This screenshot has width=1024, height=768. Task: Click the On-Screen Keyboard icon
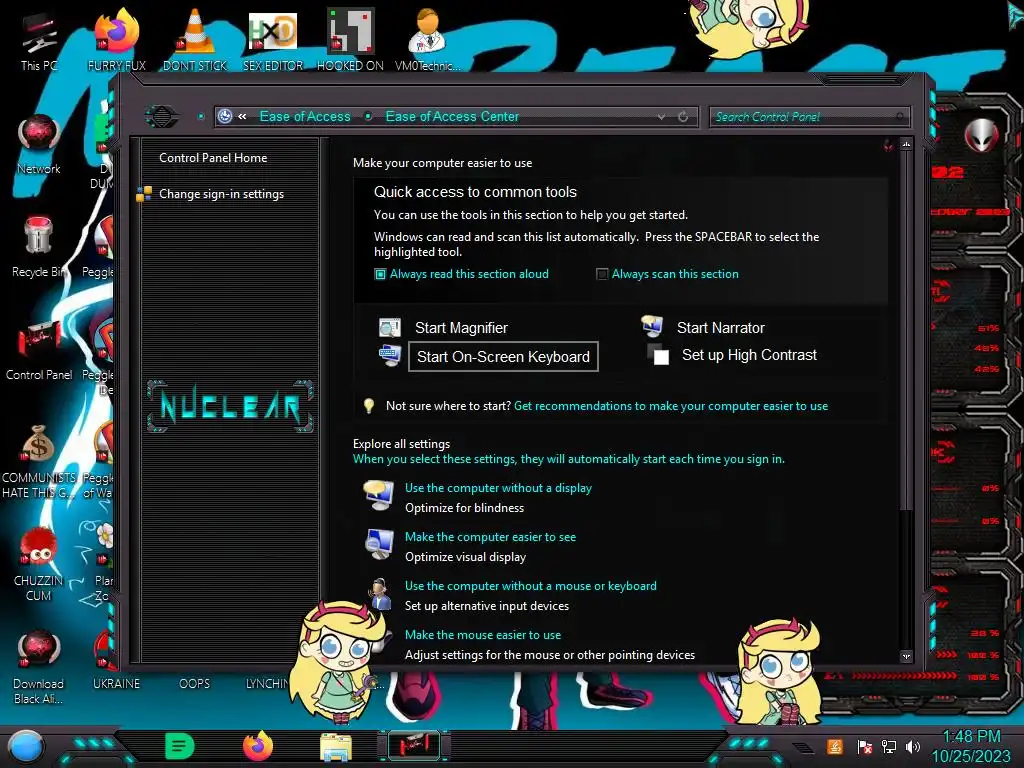point(390,356)
